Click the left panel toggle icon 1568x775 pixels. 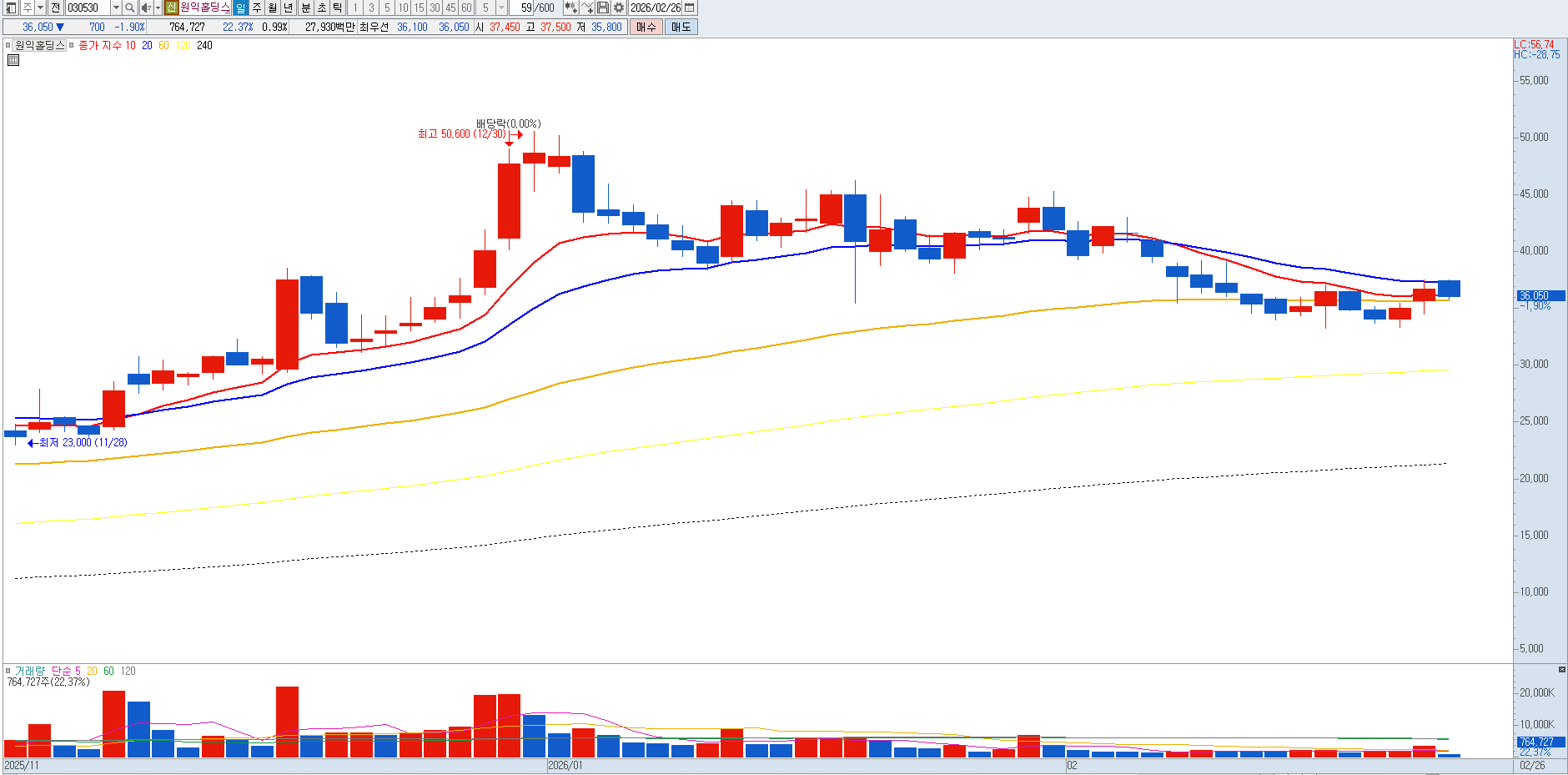pos(12,8)
